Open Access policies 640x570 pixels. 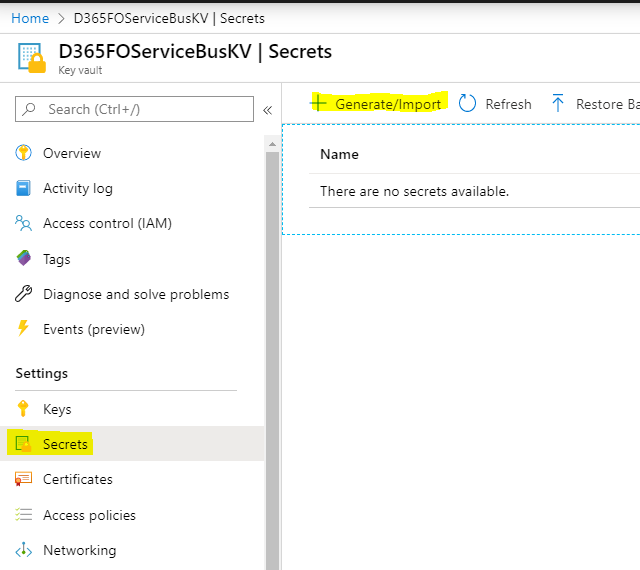coord(89,515)
